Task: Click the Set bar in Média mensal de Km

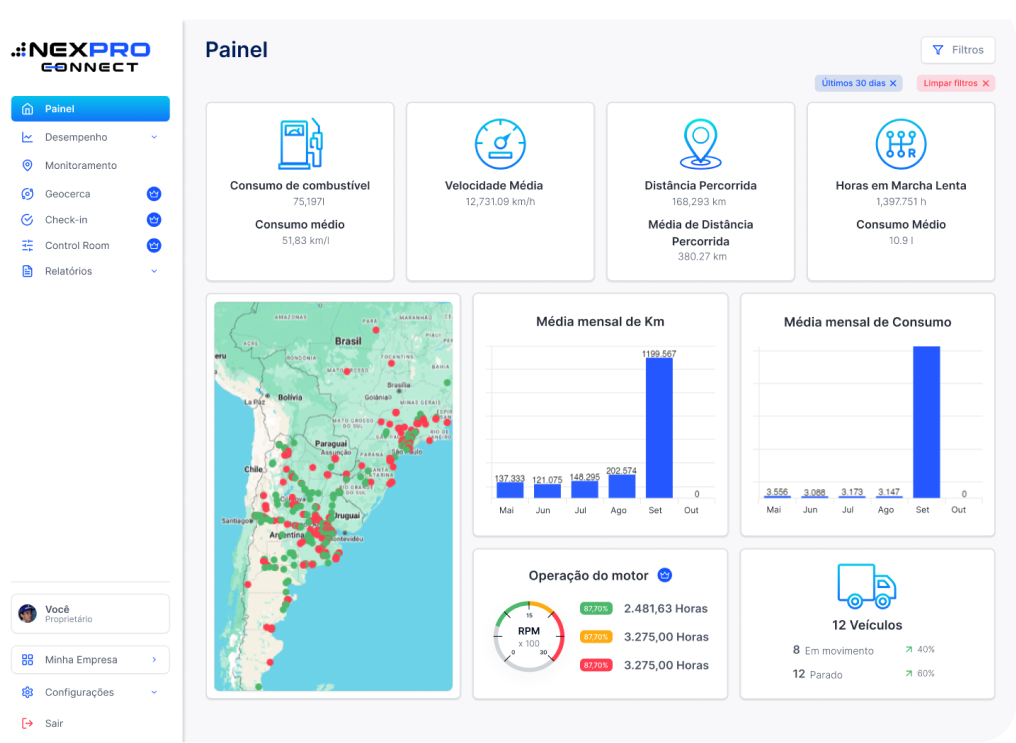Action: point(659,428)
